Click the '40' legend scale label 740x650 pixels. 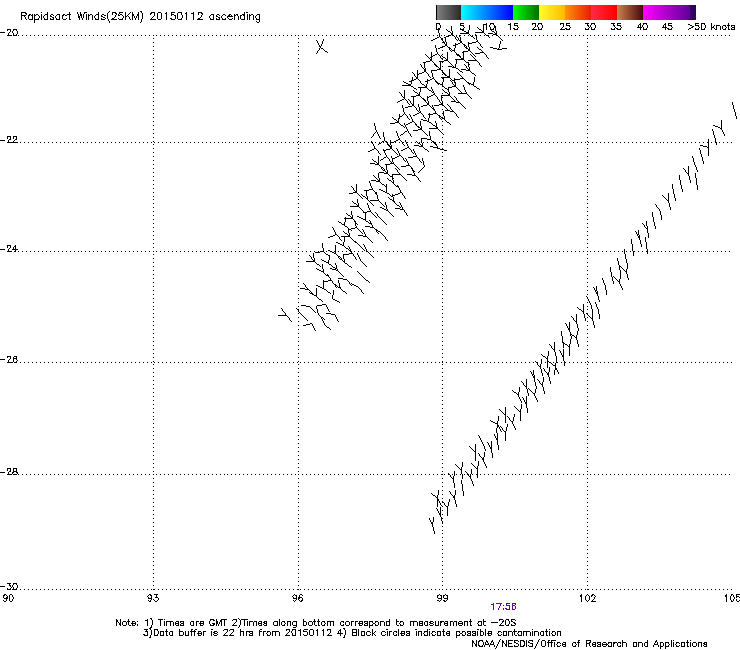coord(642,27)
